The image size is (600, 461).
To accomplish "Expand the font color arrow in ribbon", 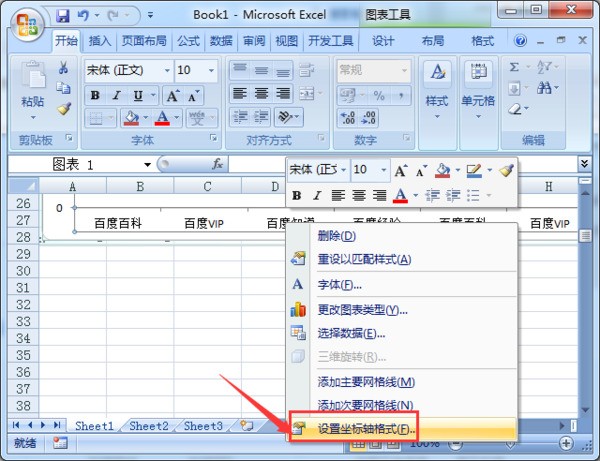I will click(176, 118).
